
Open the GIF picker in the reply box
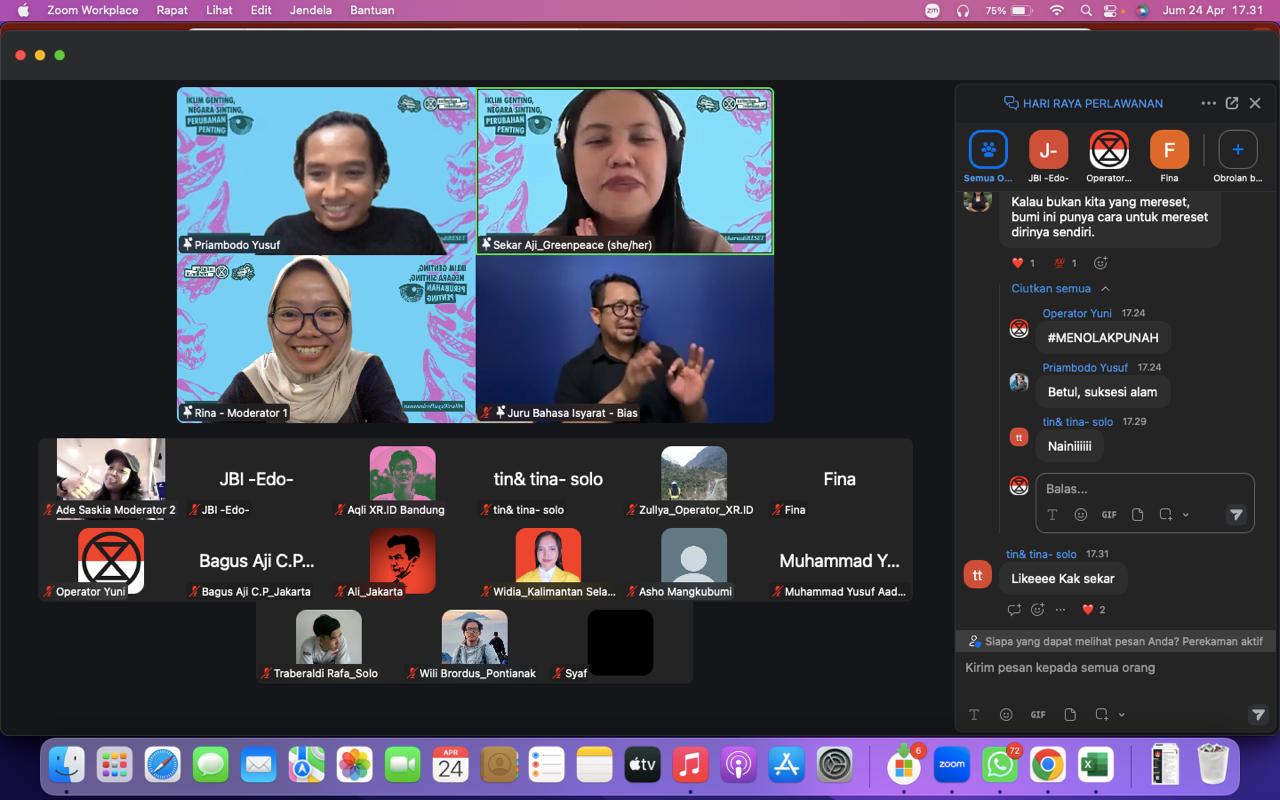[x=1109, y=514]
